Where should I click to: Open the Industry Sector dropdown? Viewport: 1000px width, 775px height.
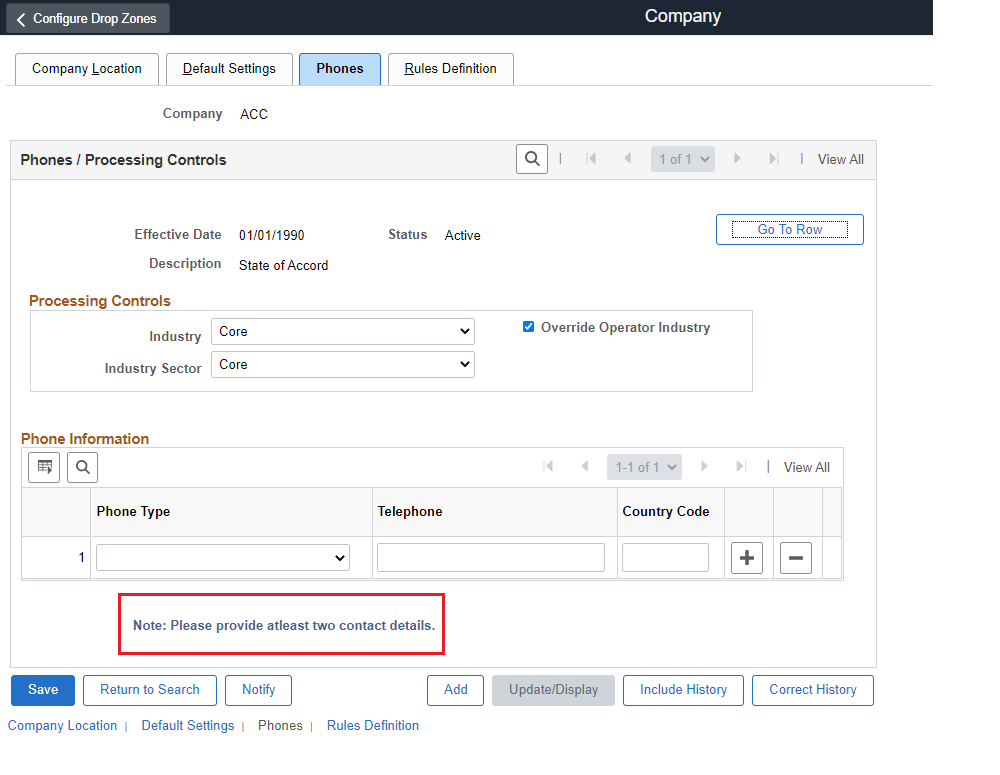(342, 365)
